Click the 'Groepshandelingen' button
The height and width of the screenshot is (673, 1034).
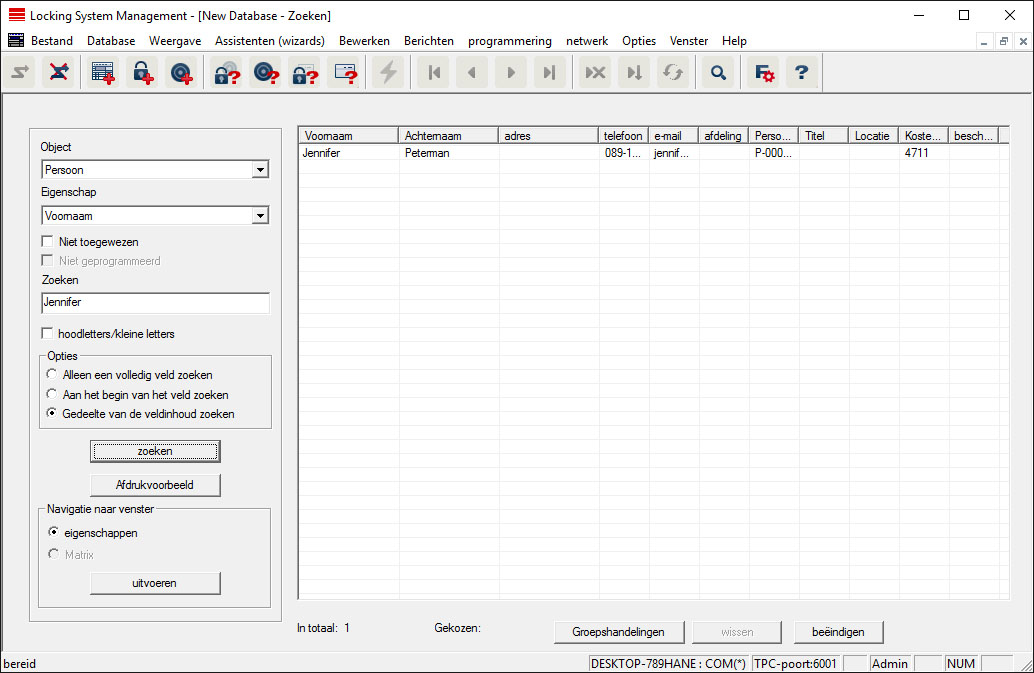pyautogui.click(x=619, y=632)
